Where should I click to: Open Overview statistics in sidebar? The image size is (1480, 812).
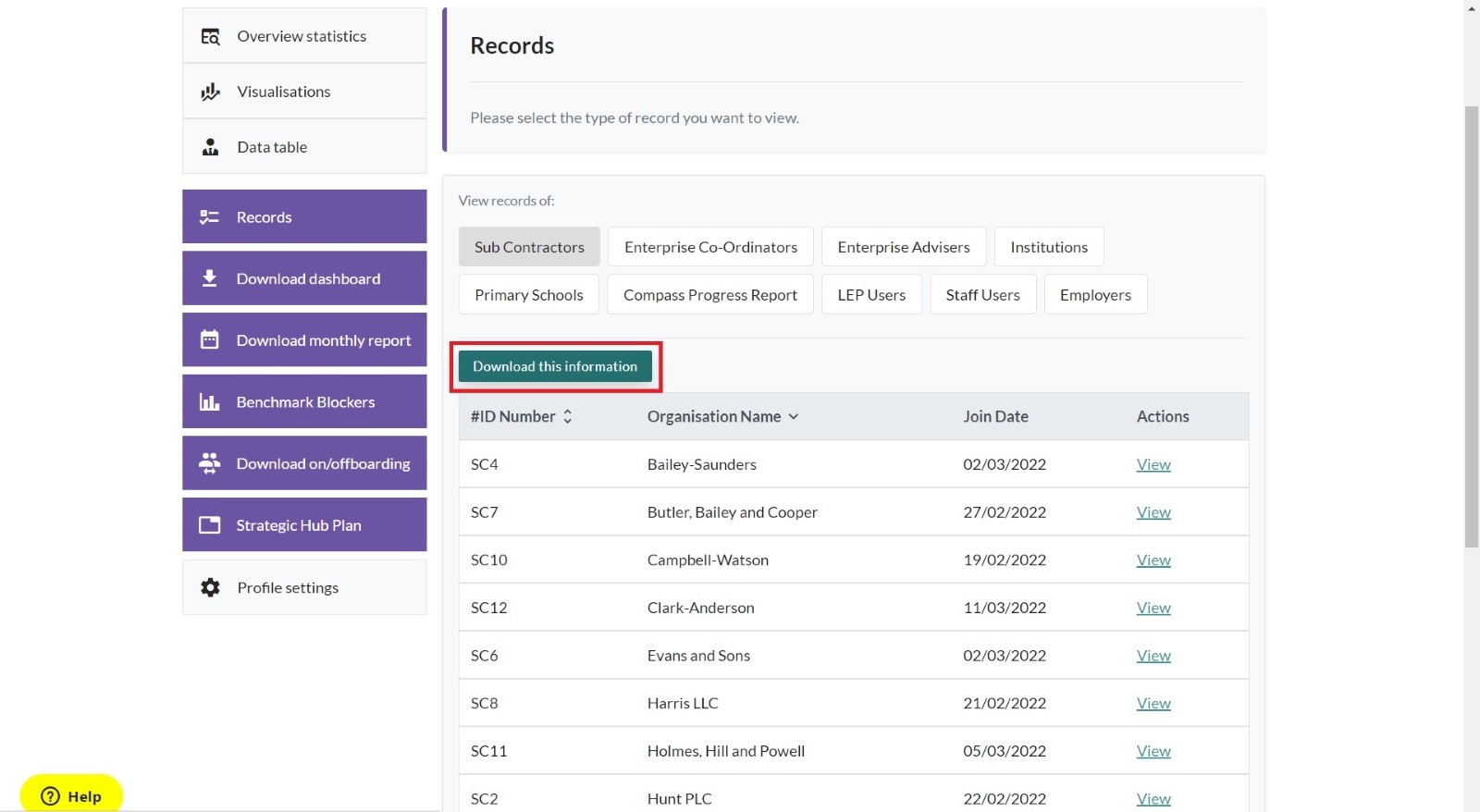point(304,36)
